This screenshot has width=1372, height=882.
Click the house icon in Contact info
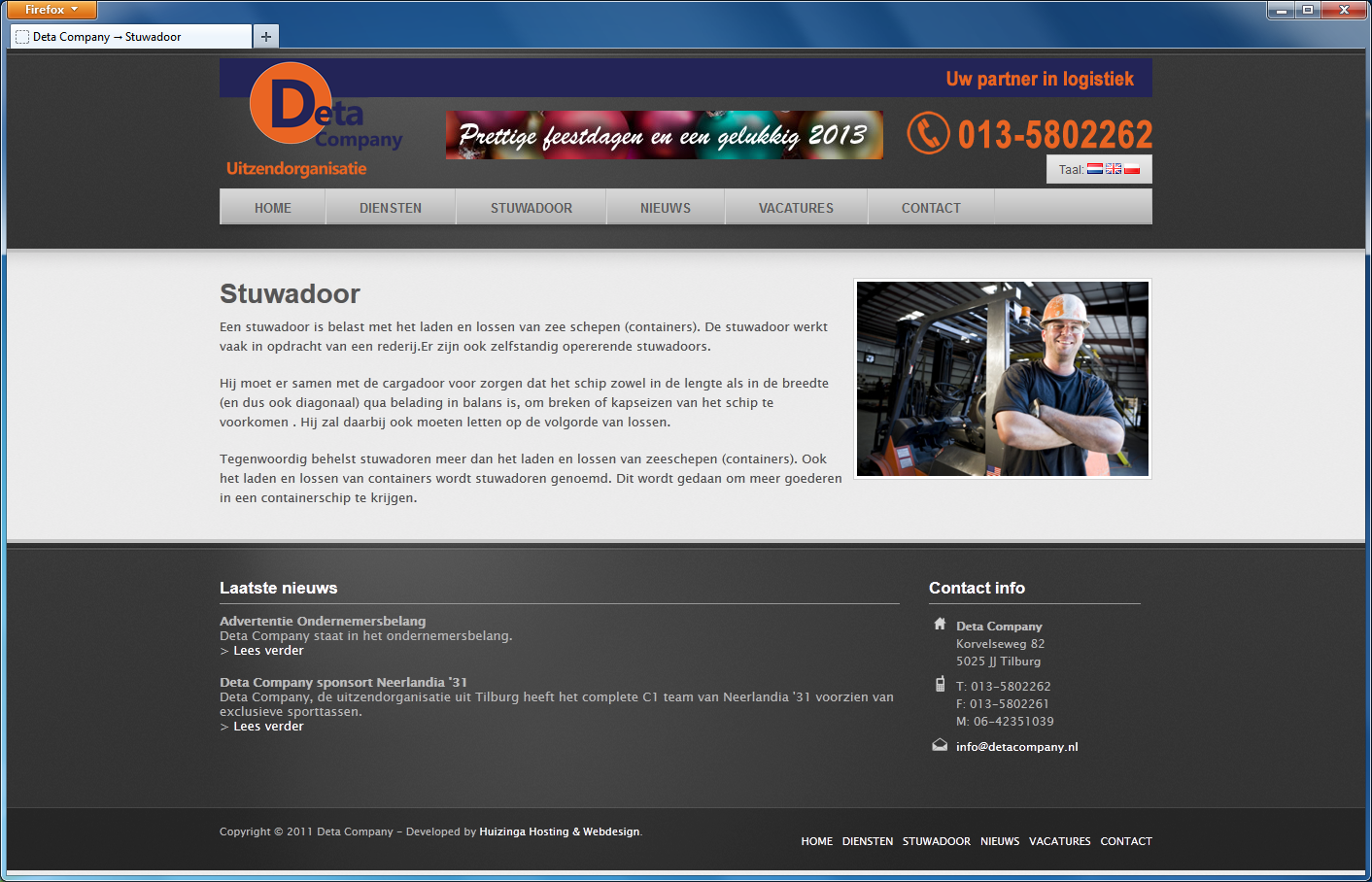(940, 624)
